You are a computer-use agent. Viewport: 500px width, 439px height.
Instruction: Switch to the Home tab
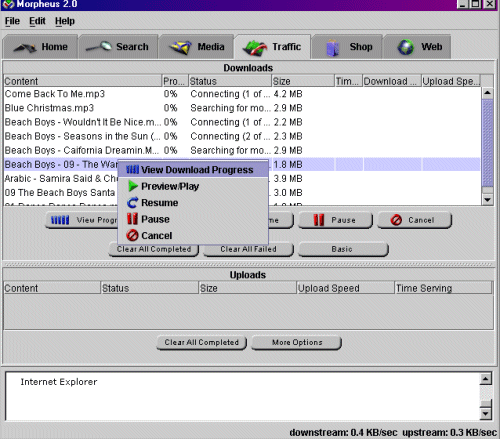tap(40, 47)
